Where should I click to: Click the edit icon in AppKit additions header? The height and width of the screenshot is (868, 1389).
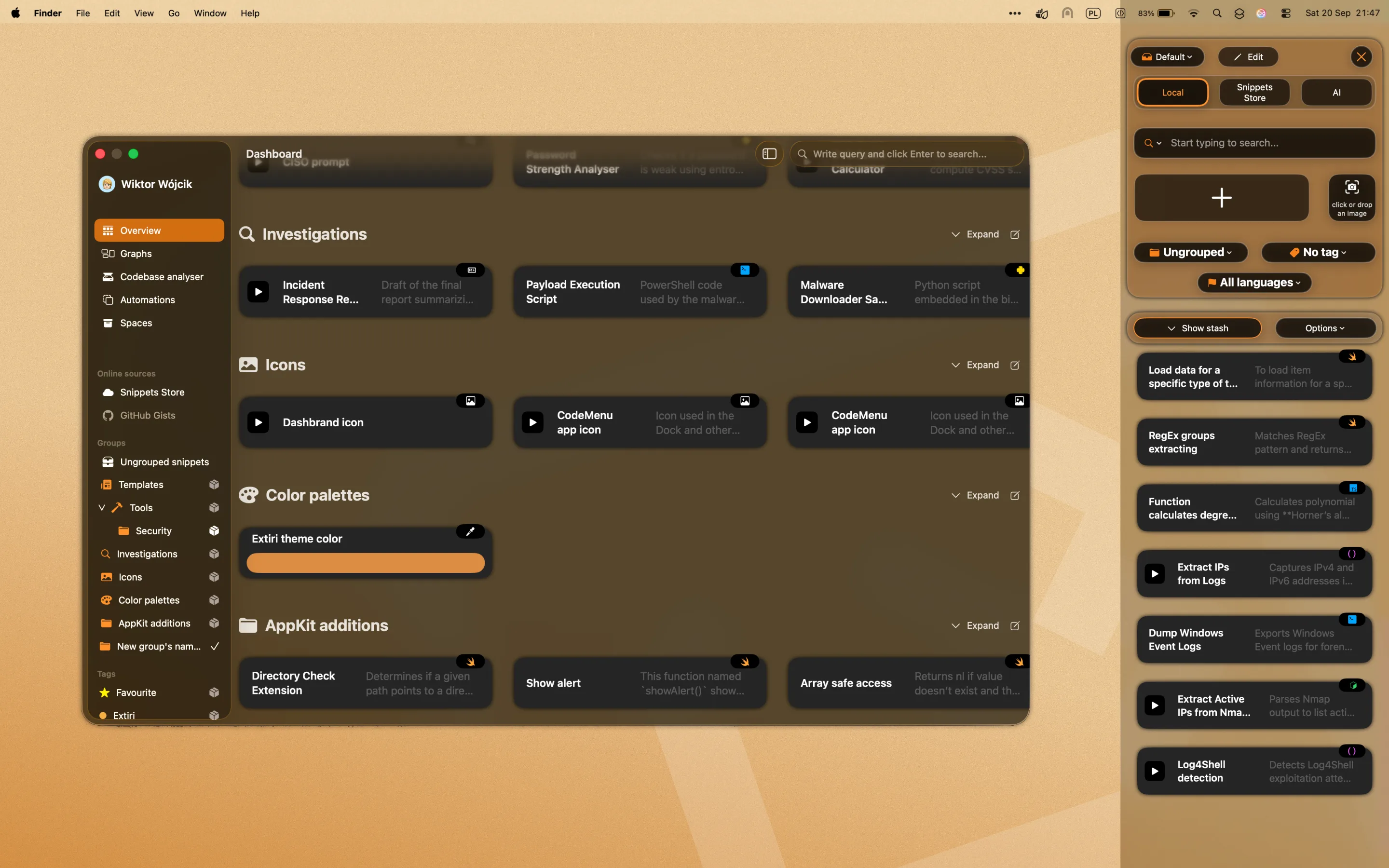1015,626
